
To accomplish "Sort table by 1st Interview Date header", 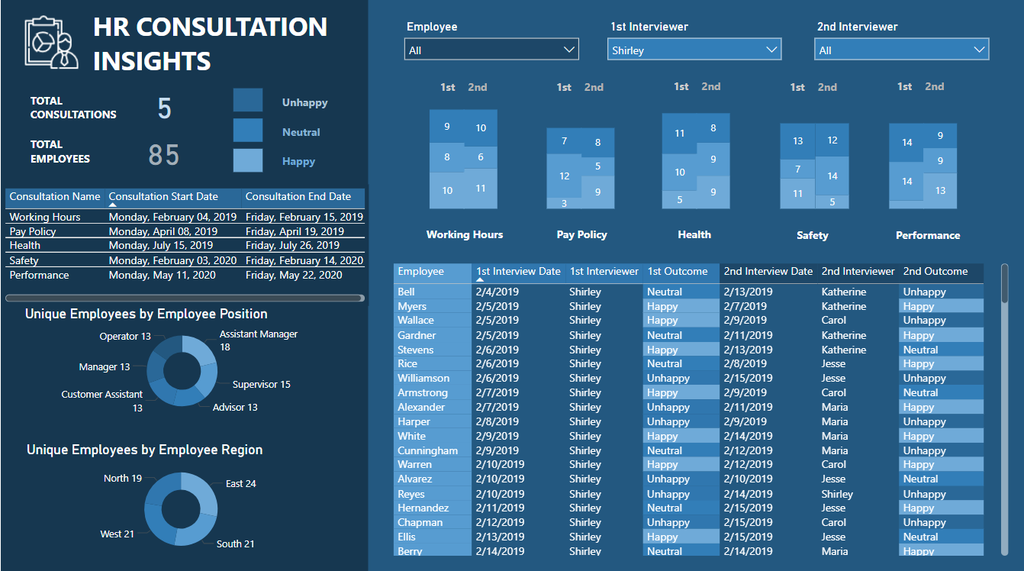I will pos(517,271).
